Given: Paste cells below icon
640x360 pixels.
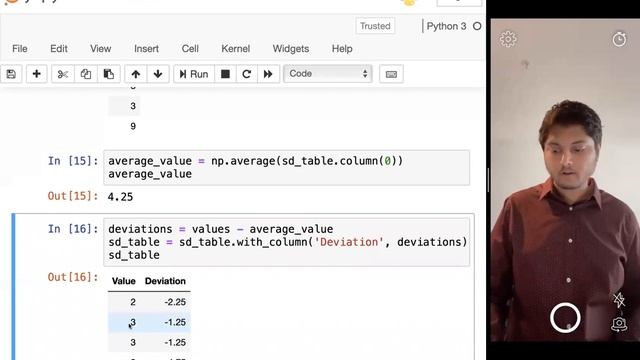Looking at the screenshot, I should [109, 74].
